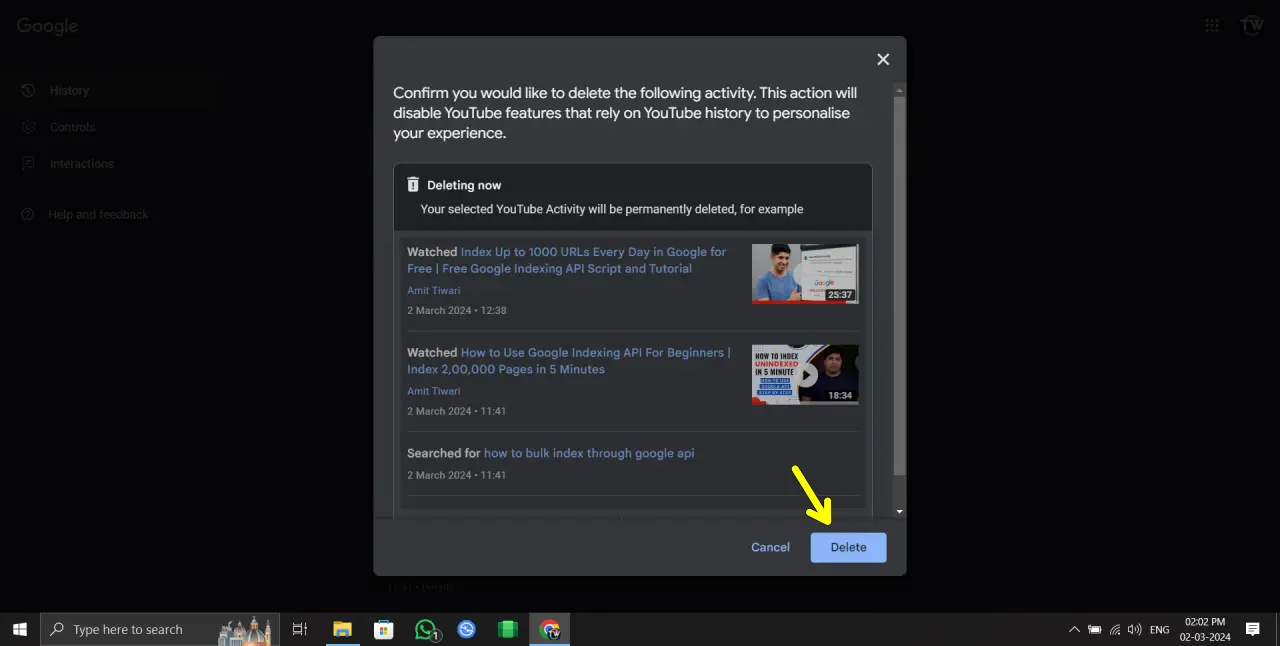Select the Cancel button in the dialog
The width and height of the screenshot is (1280, 646).
point(770,547)
